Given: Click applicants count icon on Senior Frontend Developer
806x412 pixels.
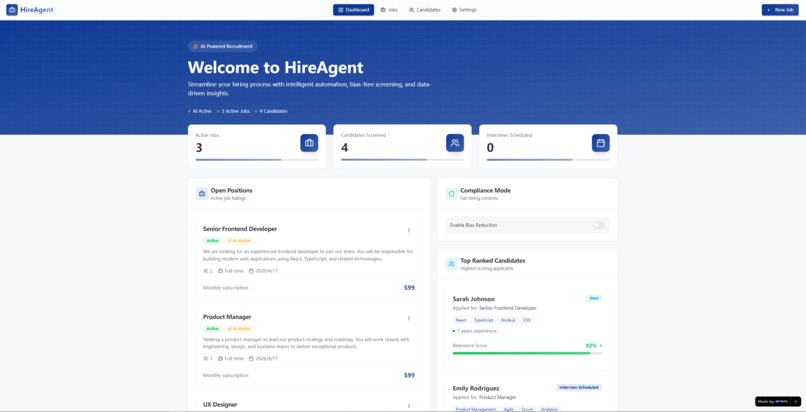Looking at the screenshot, I should [206, 271].
